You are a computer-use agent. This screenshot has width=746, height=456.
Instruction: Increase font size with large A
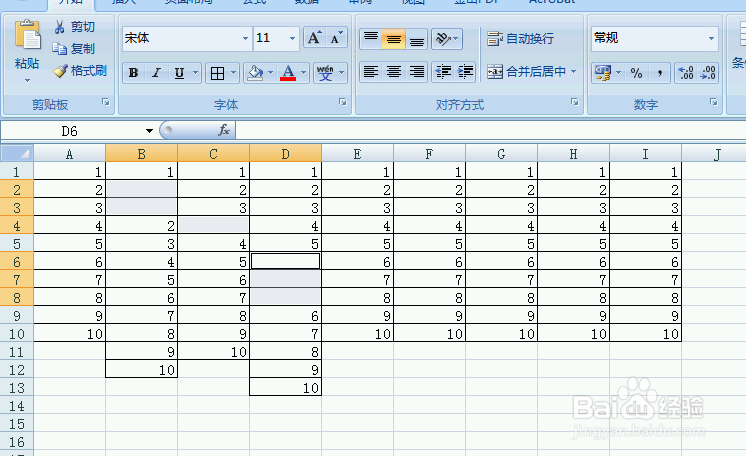click(314, 38)
